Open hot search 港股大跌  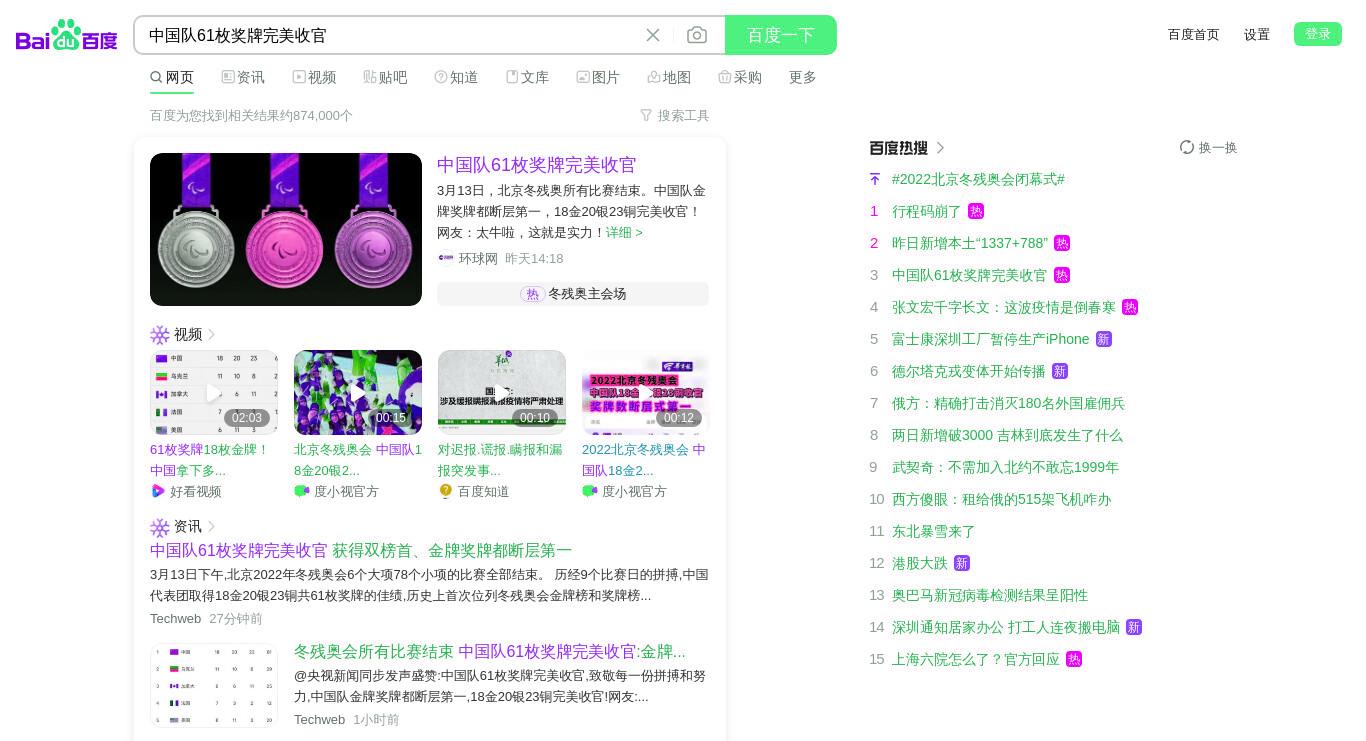919,563
